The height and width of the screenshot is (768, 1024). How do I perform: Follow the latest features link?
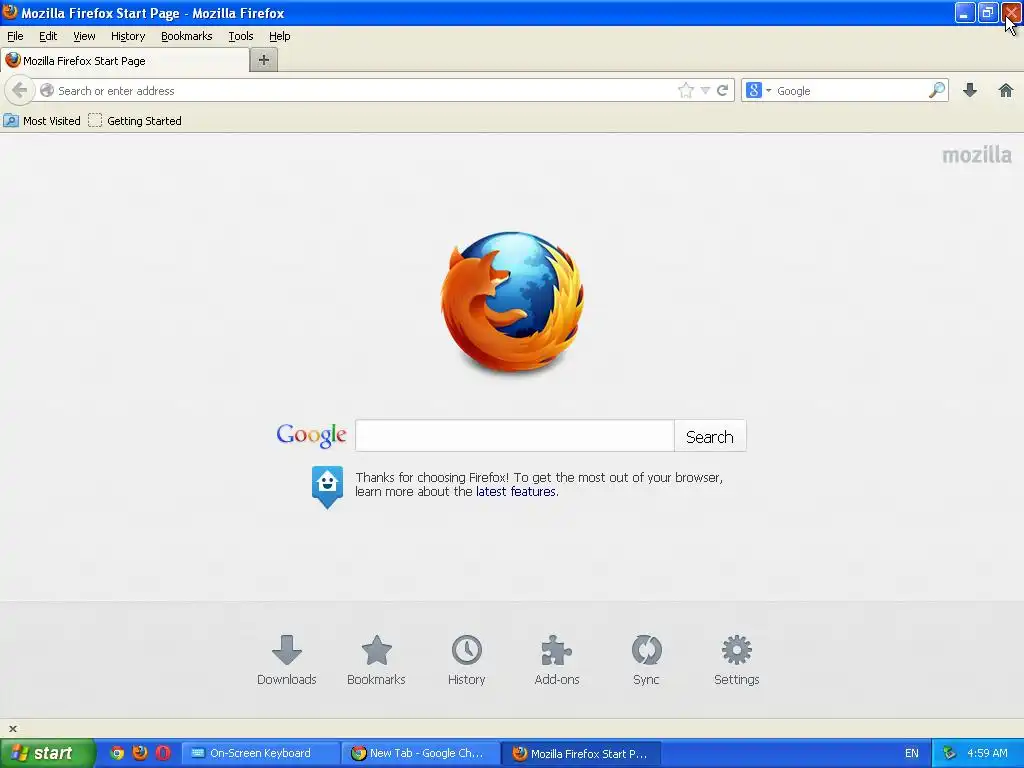[516, 492]
